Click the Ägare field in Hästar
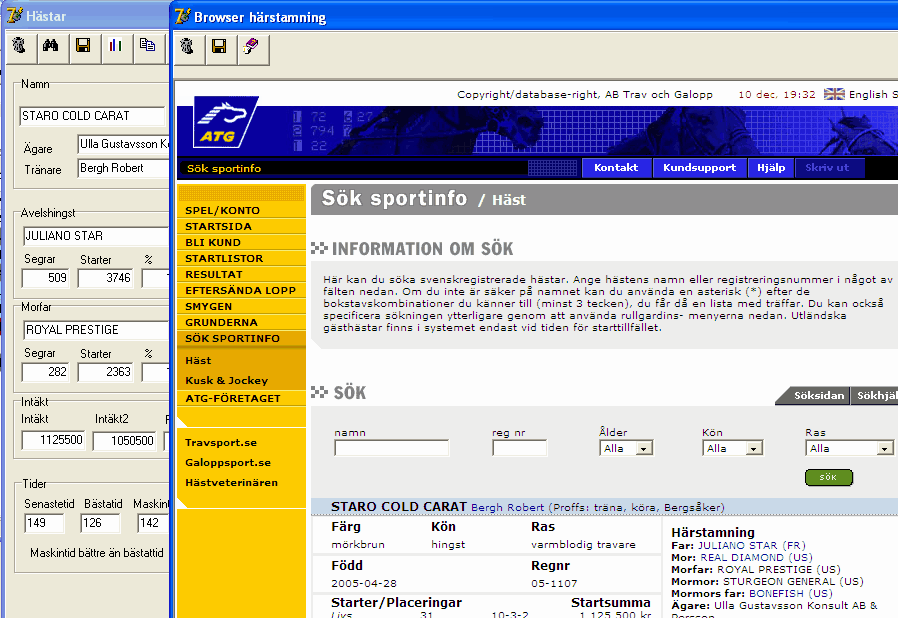 pyautogui.click(x=124, y=144)
